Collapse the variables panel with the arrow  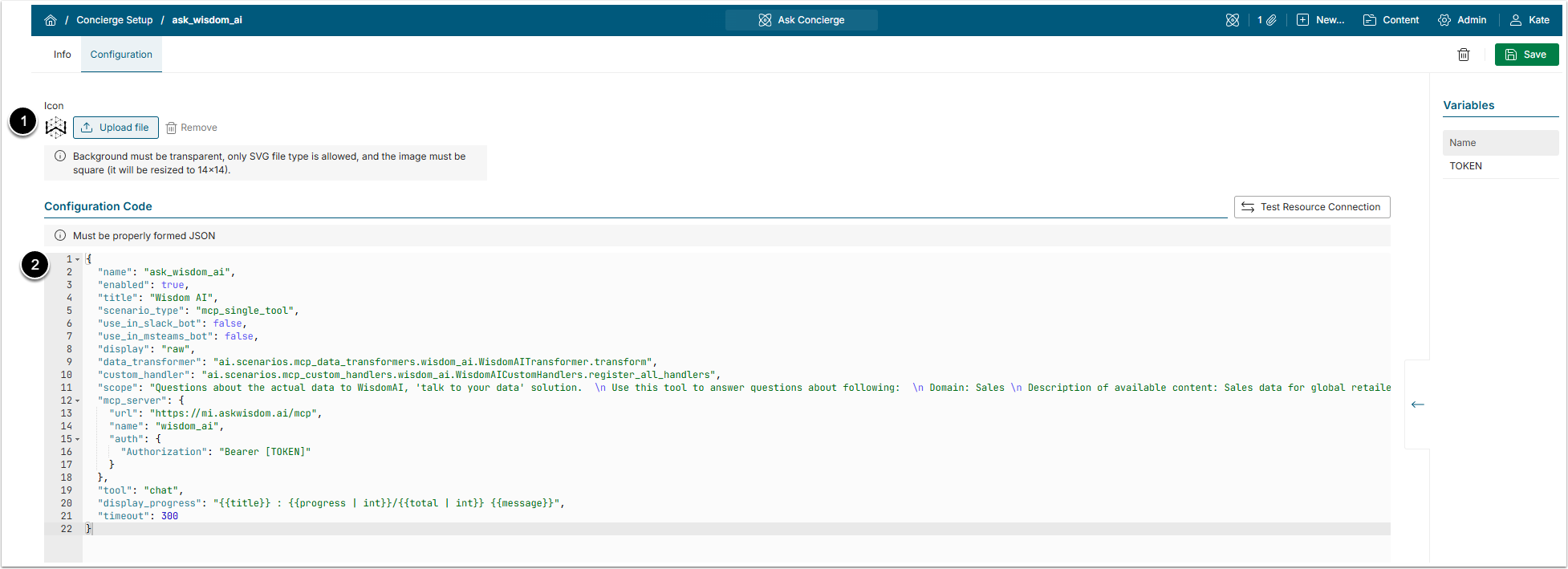click(1418, 404)
